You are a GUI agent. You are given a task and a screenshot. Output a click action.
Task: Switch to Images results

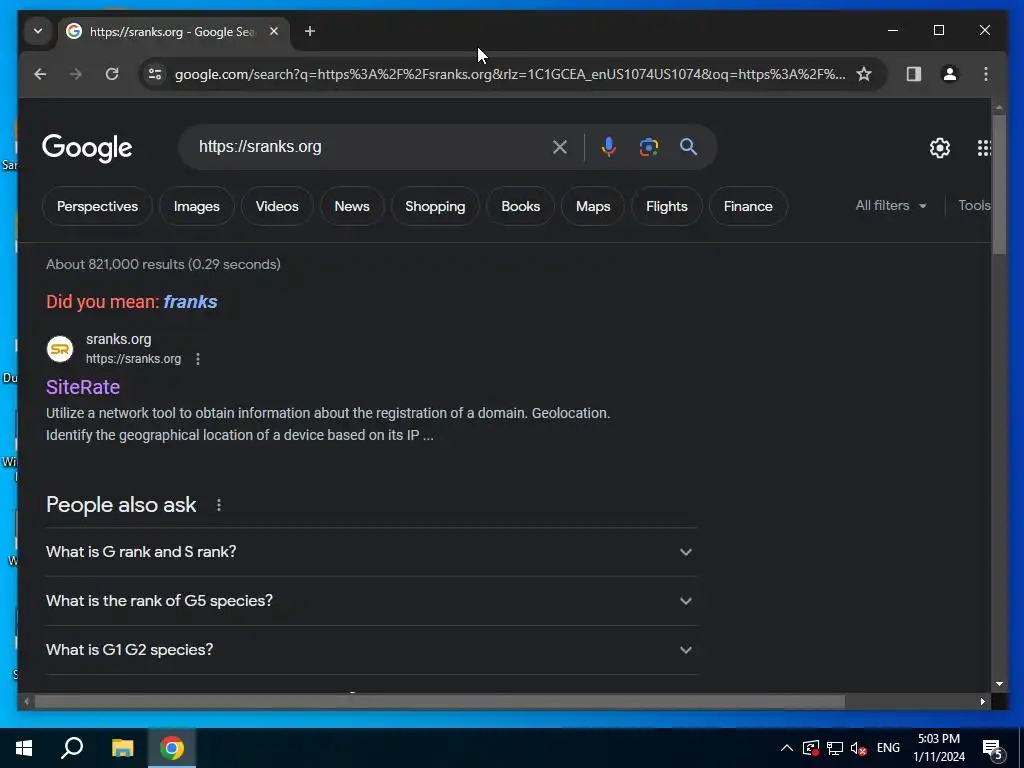point(197,206)
